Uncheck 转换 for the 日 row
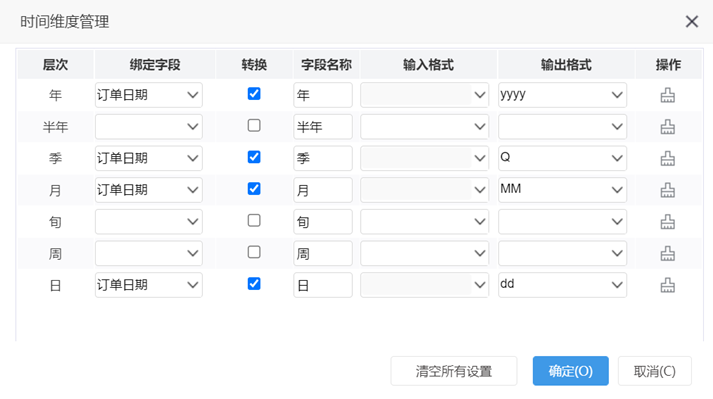The height and width of the screenshot is (399, 713). click(254, 284)
